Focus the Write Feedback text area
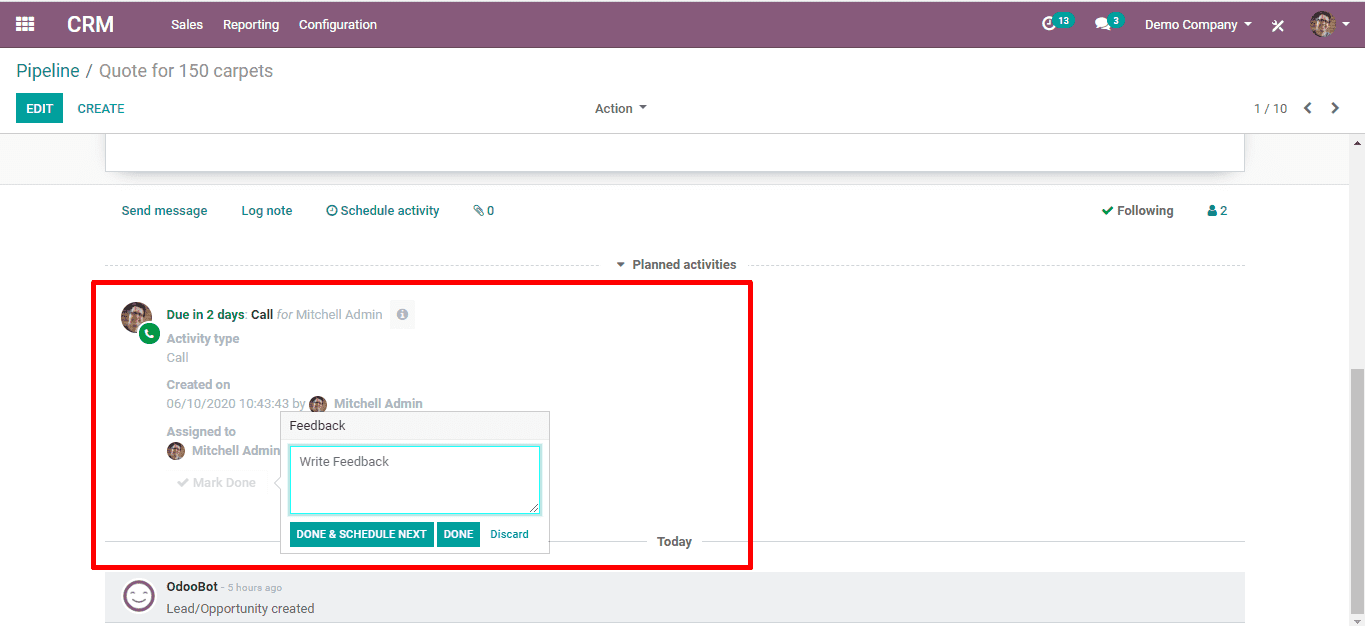 [x=415, y=480]
